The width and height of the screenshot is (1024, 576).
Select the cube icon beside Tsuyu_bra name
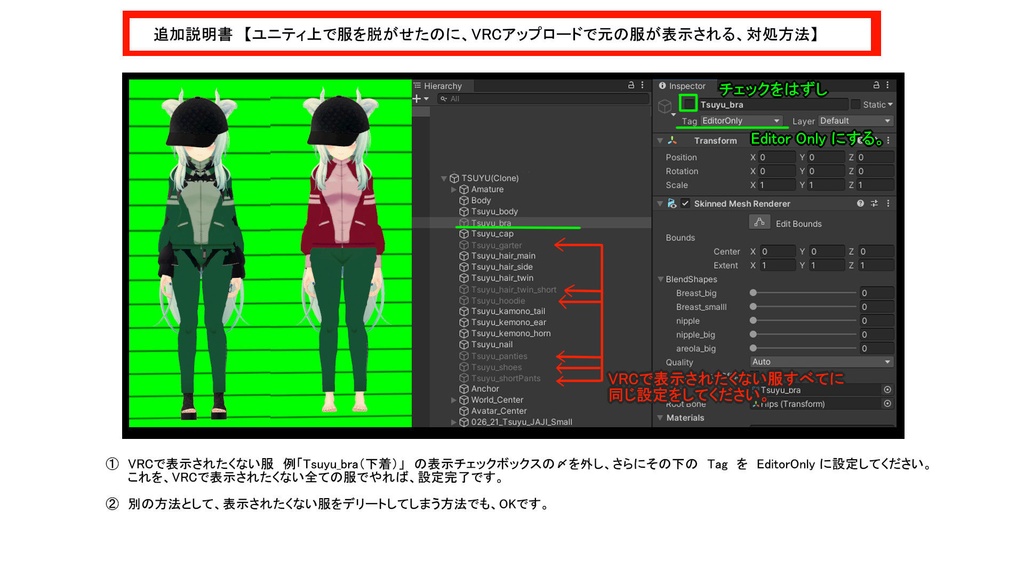[x=663, y=104]
